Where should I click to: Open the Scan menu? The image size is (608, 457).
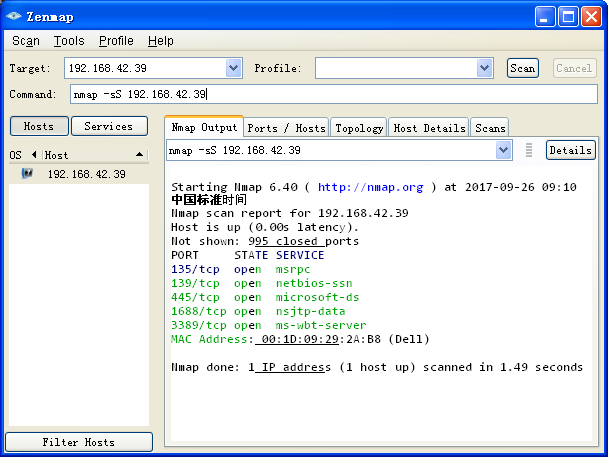point(26,41)
